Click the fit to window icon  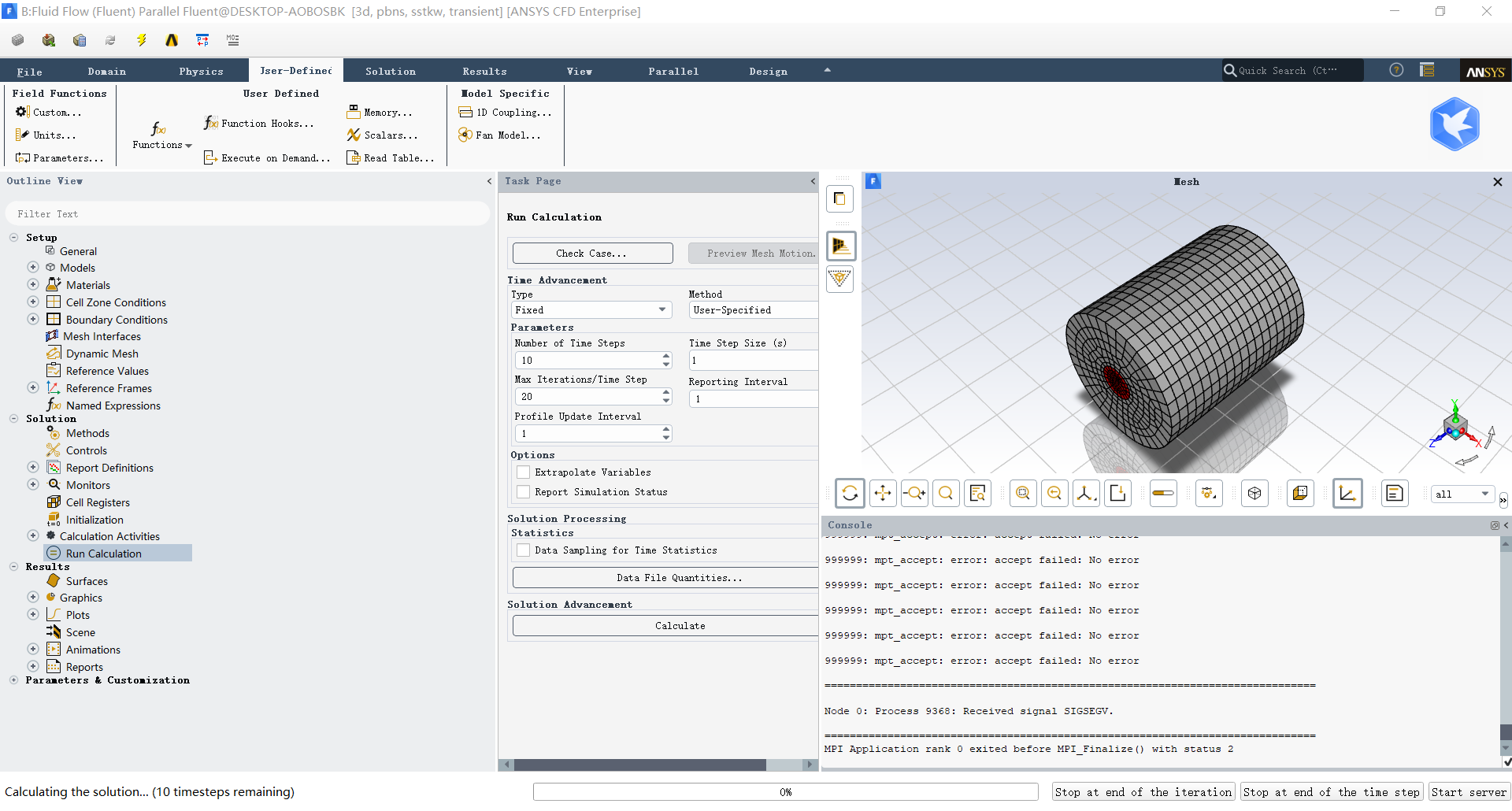pos(1023,494)
